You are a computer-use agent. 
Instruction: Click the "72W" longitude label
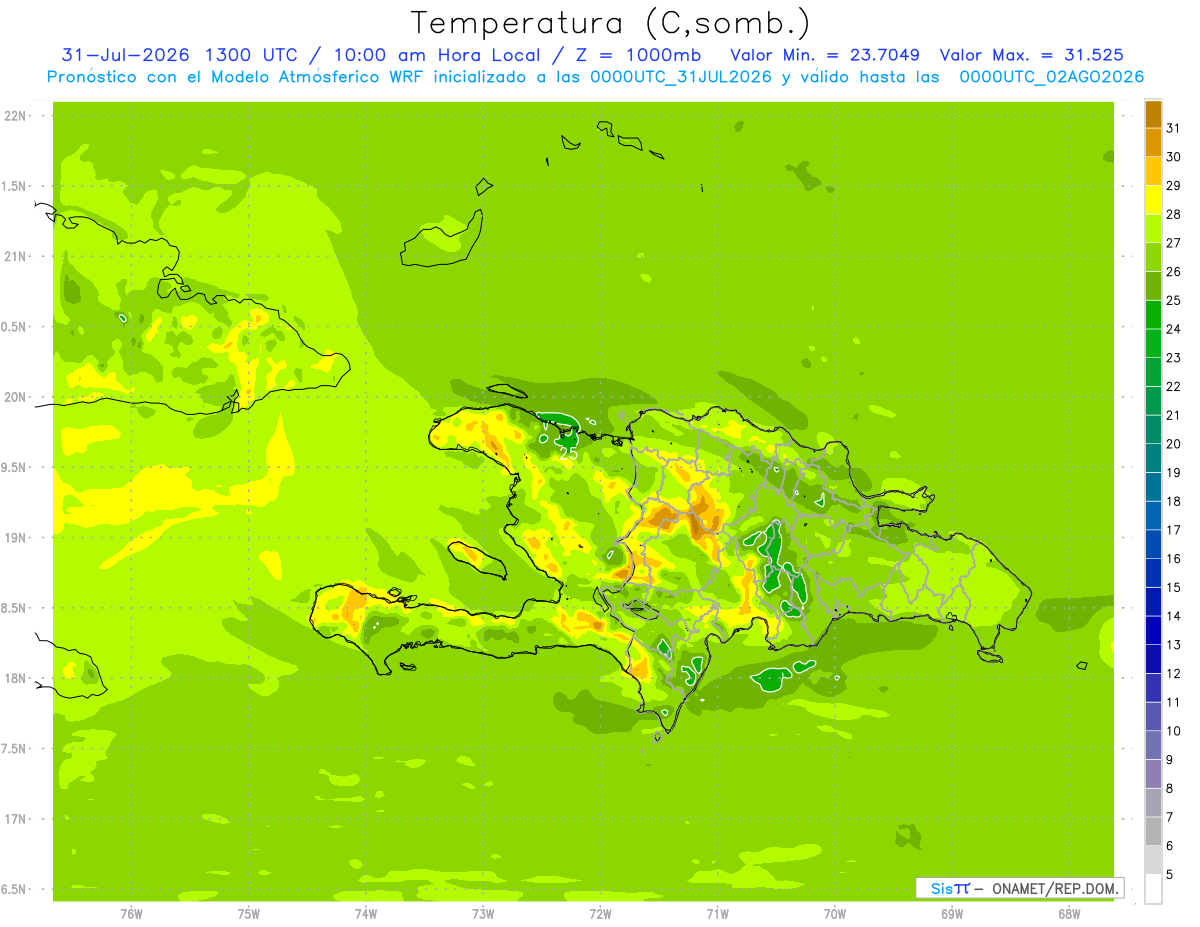point(600,913)
